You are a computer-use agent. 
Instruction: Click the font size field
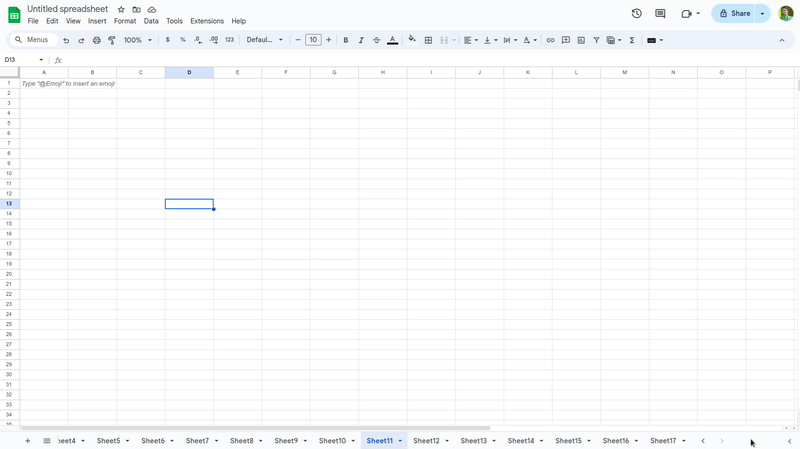coord(313,40)
